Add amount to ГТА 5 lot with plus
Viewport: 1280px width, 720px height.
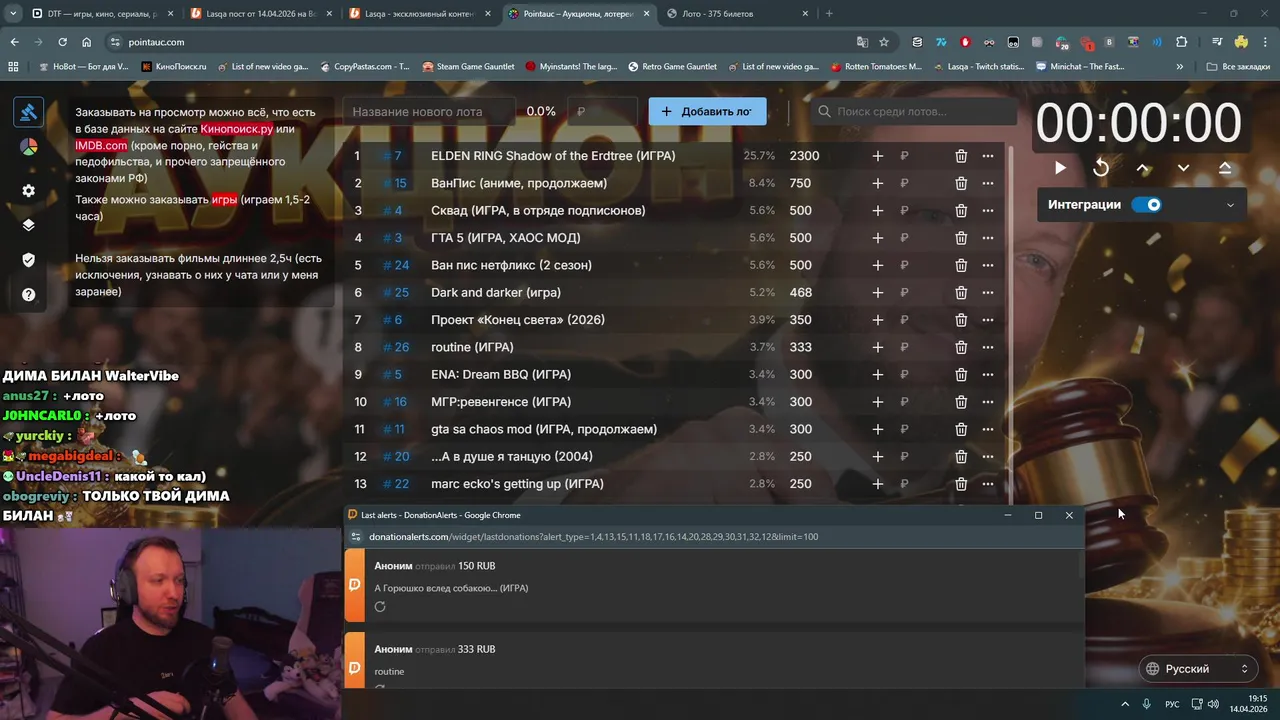pyautogui.click(x=877, y=238)
